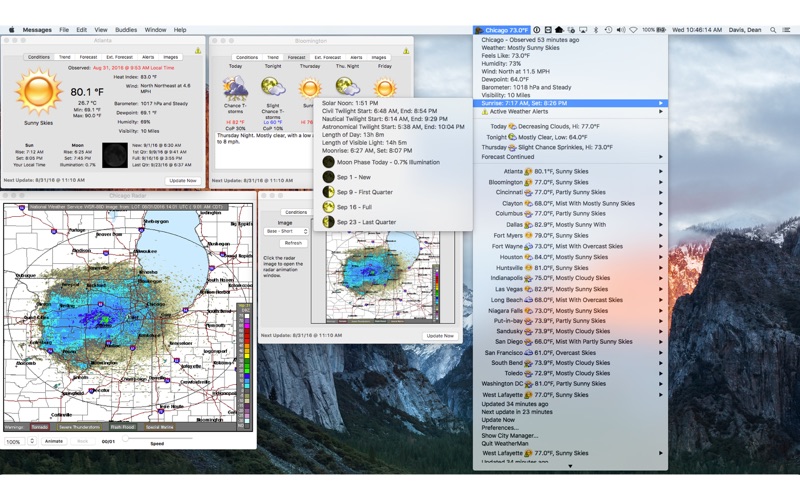
Task: Click the Sep 23 Last Quarter moon icon
Action: [329, 222]
